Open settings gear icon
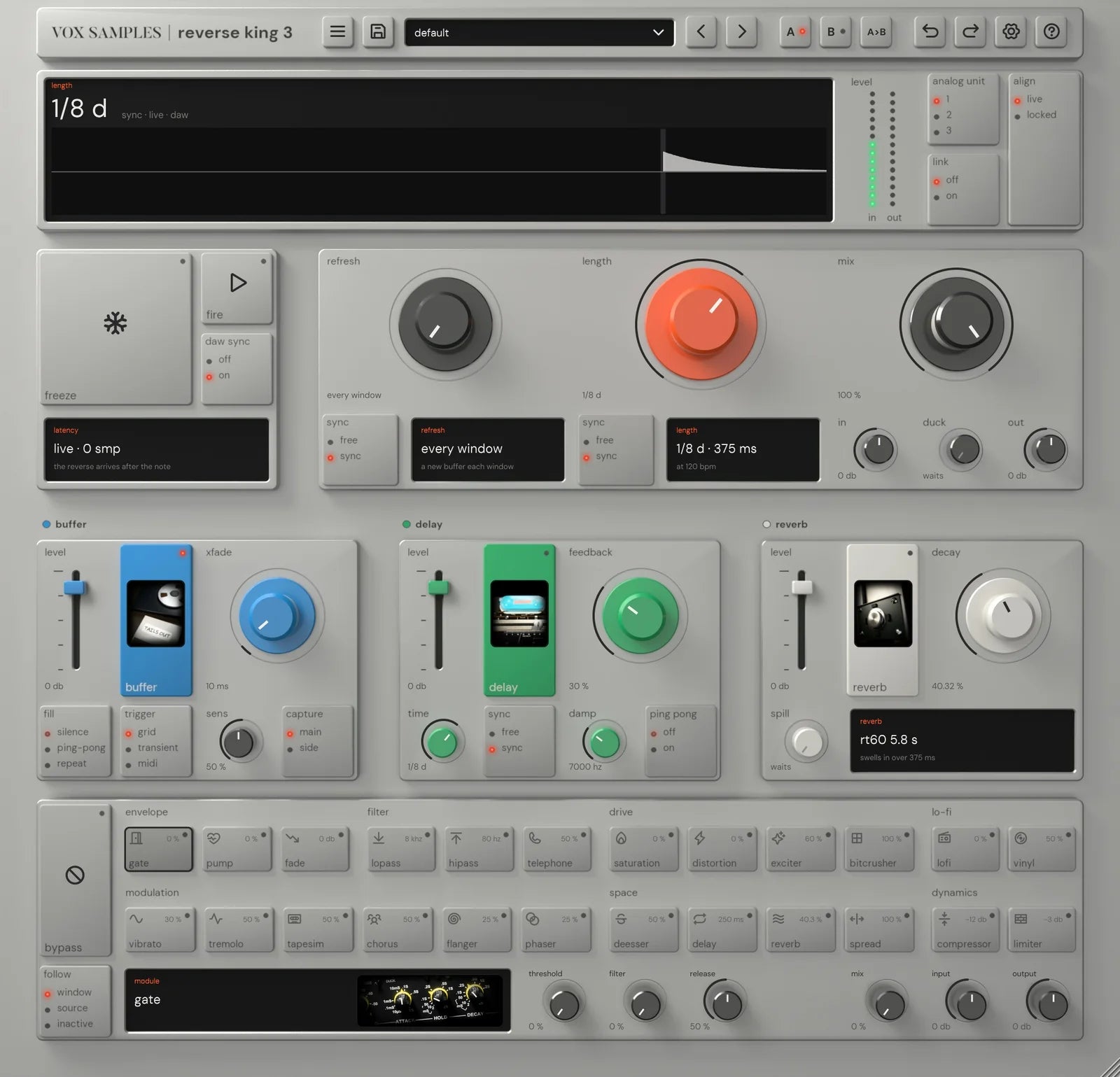Image resolution: width=1120 pixels, height=1077 pixels. pyautogui.click(x=1011, y=32)
